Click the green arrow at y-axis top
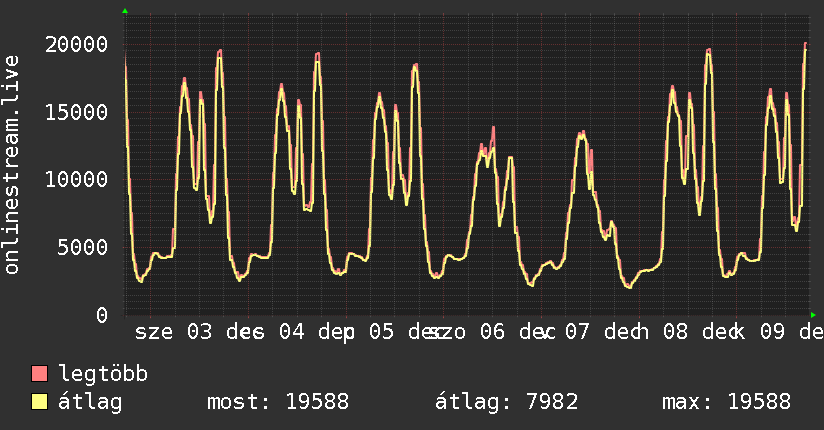Screen dimensions: 824x430 point(125,11)
